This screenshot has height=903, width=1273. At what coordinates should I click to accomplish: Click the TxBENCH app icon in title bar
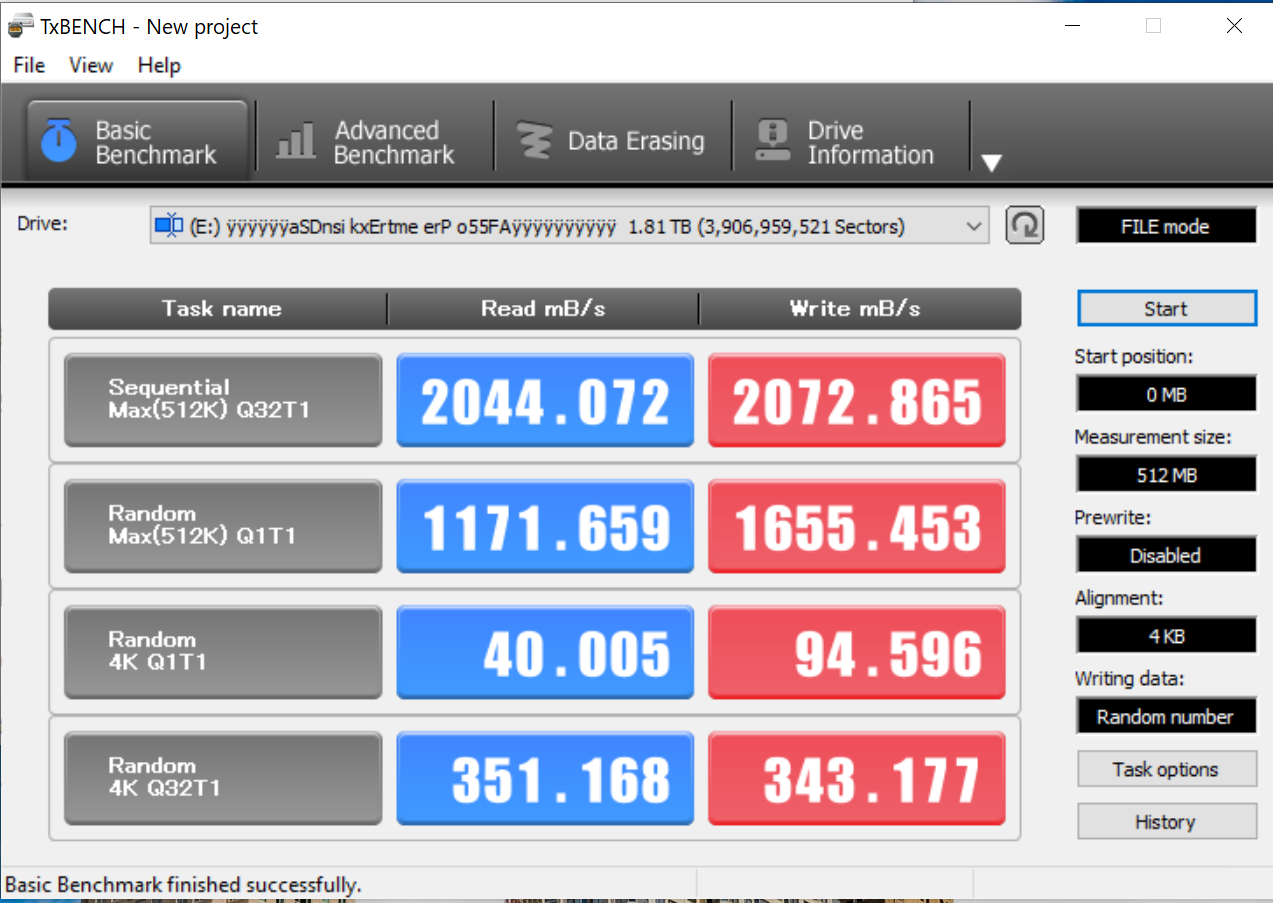tap(20, 26)
